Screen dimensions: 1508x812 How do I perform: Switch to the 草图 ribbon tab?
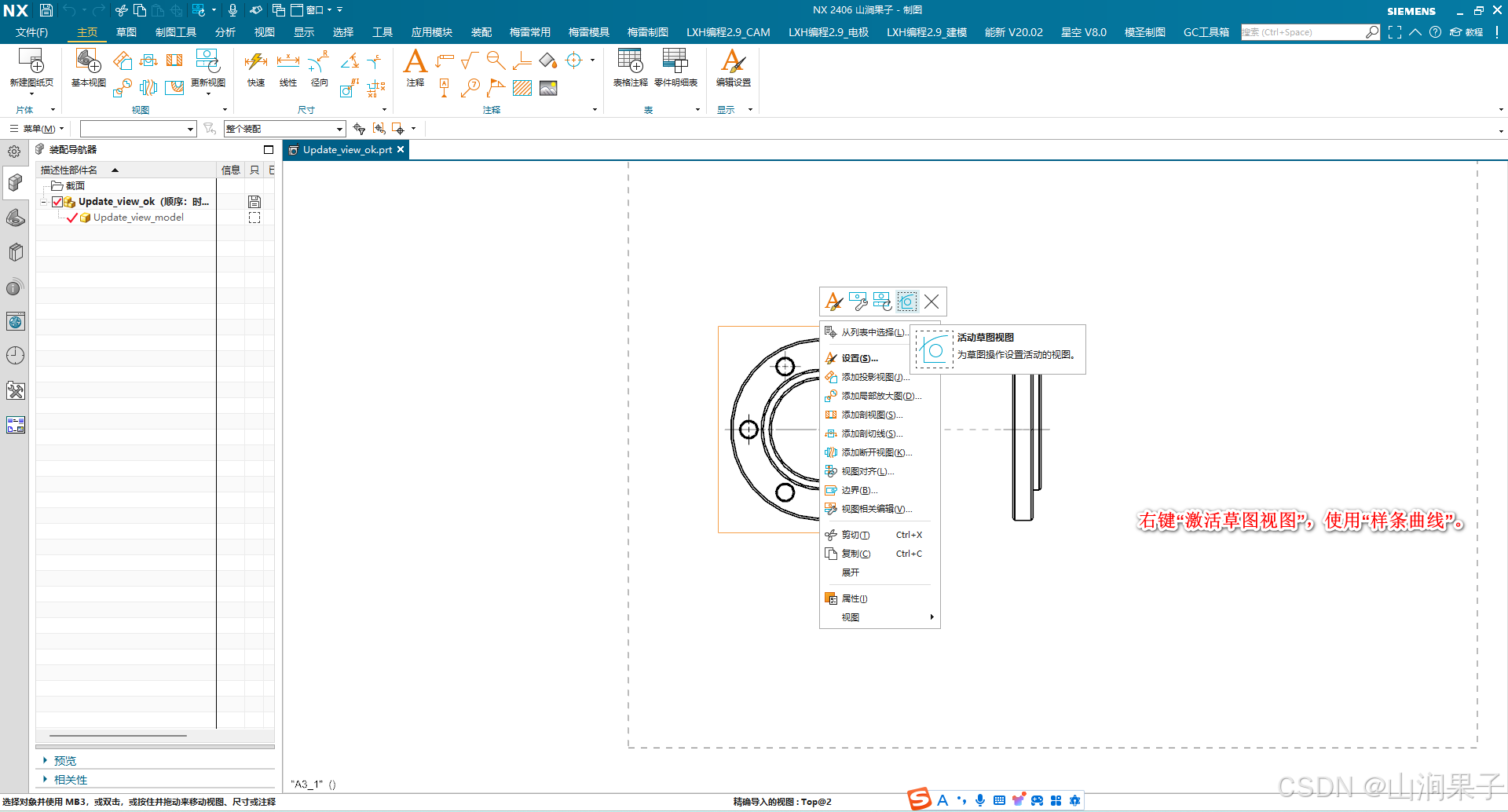126,32
